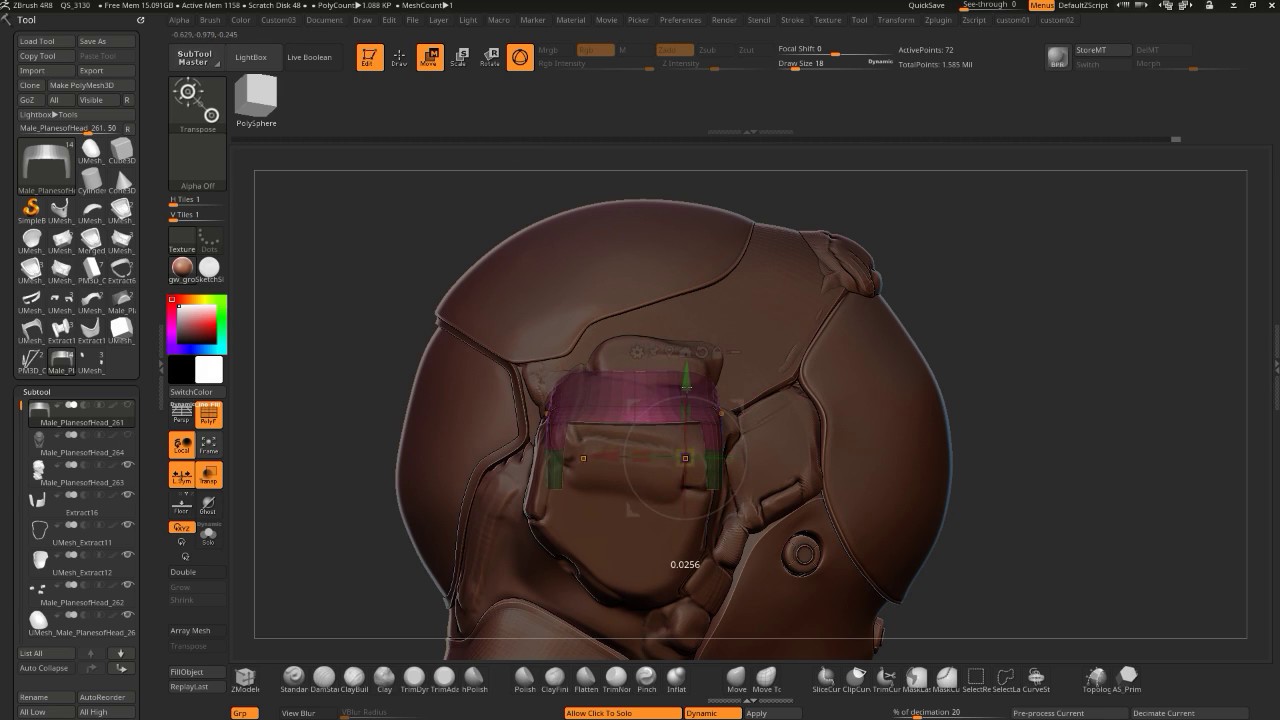Hide the Male_PlanesofHead_263 subtool

pyautogui.click(x=127, y=465)
